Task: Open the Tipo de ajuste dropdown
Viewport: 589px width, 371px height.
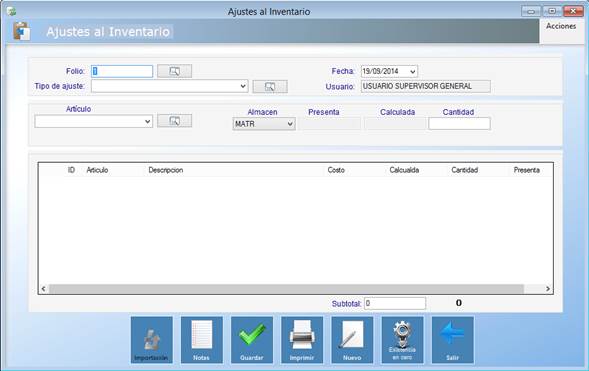Action: (243, 86)
